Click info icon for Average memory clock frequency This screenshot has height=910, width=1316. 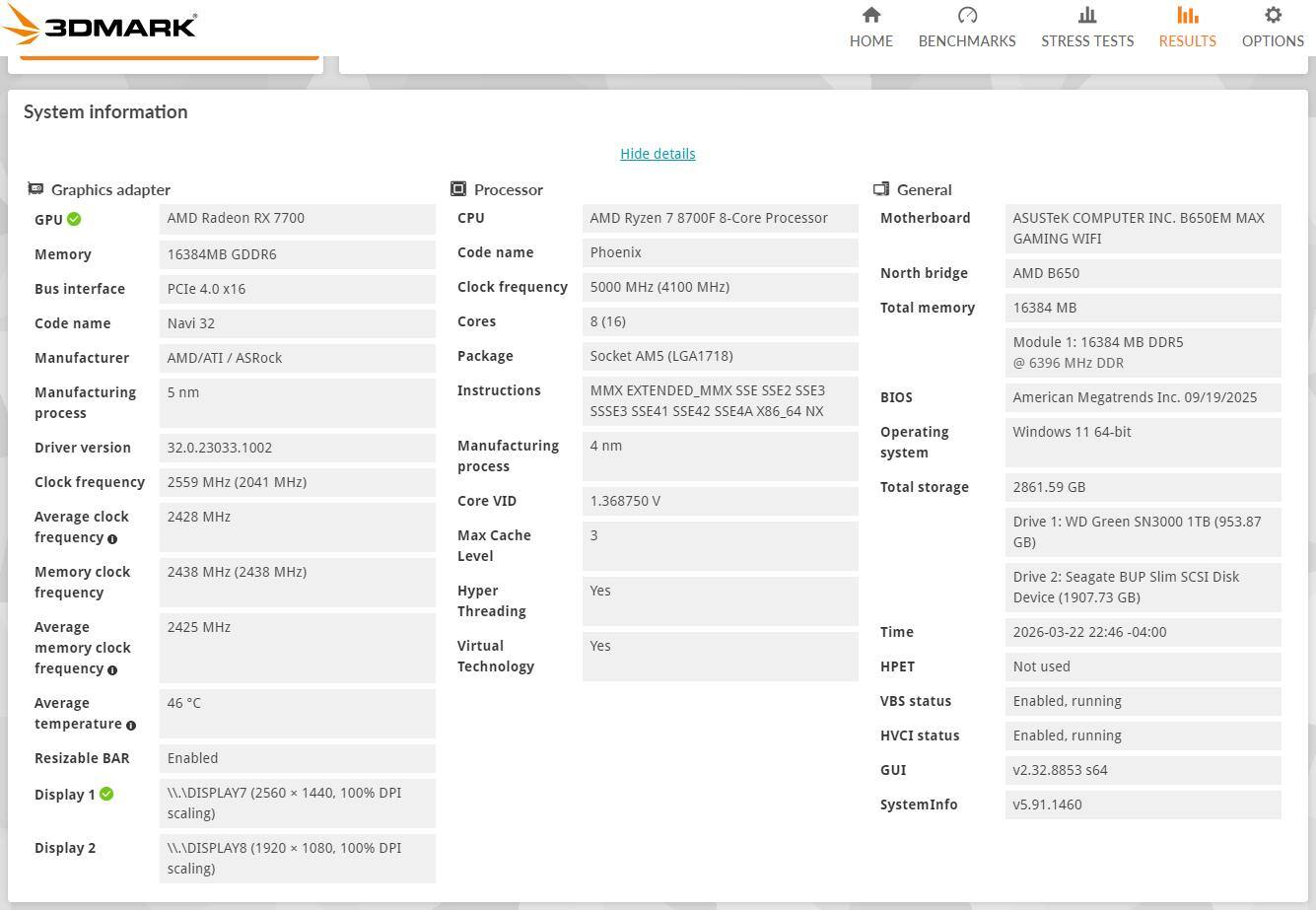(x=112, y=670)
